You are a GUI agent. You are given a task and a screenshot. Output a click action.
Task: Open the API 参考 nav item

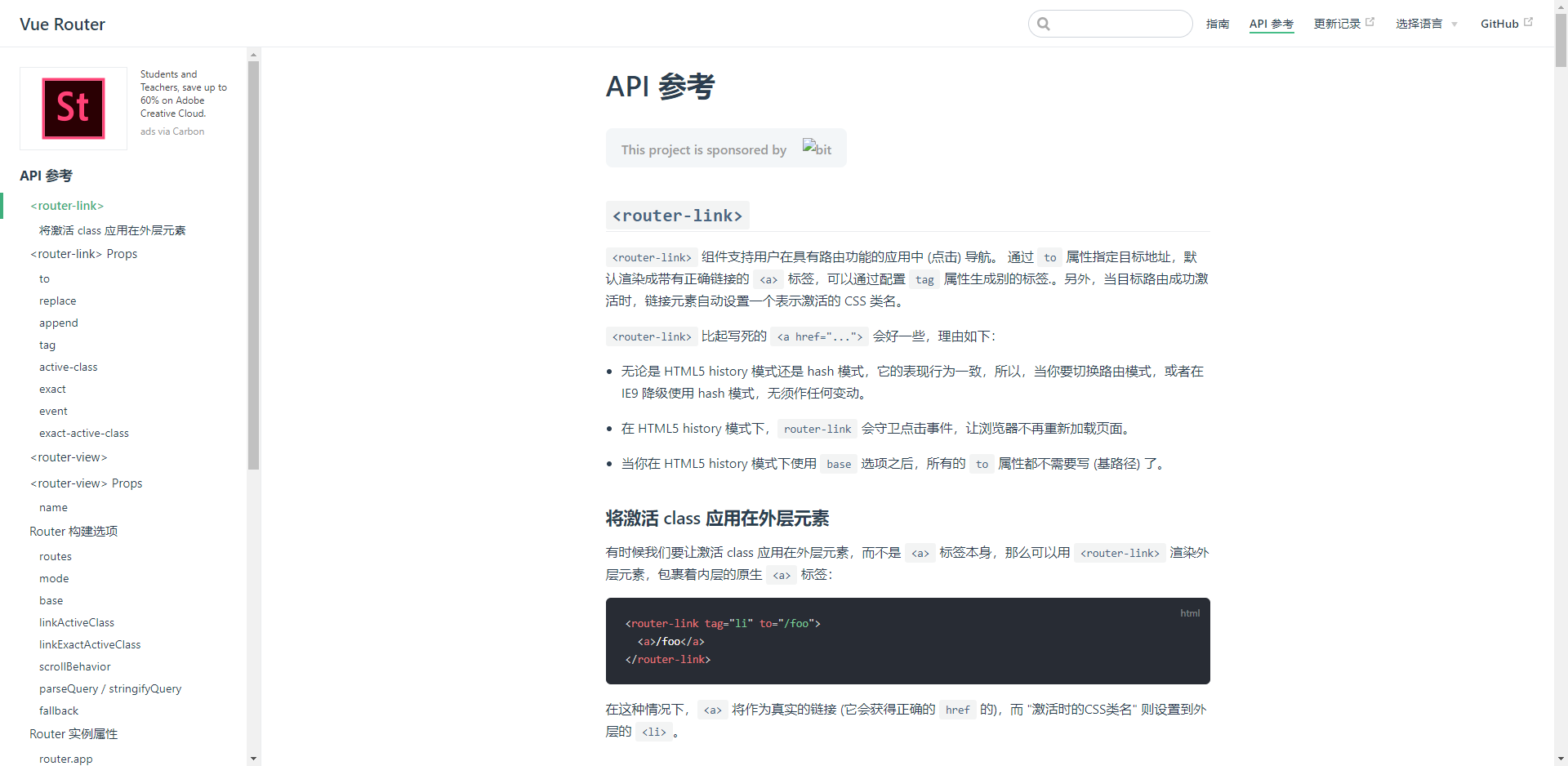point(1272,24)
